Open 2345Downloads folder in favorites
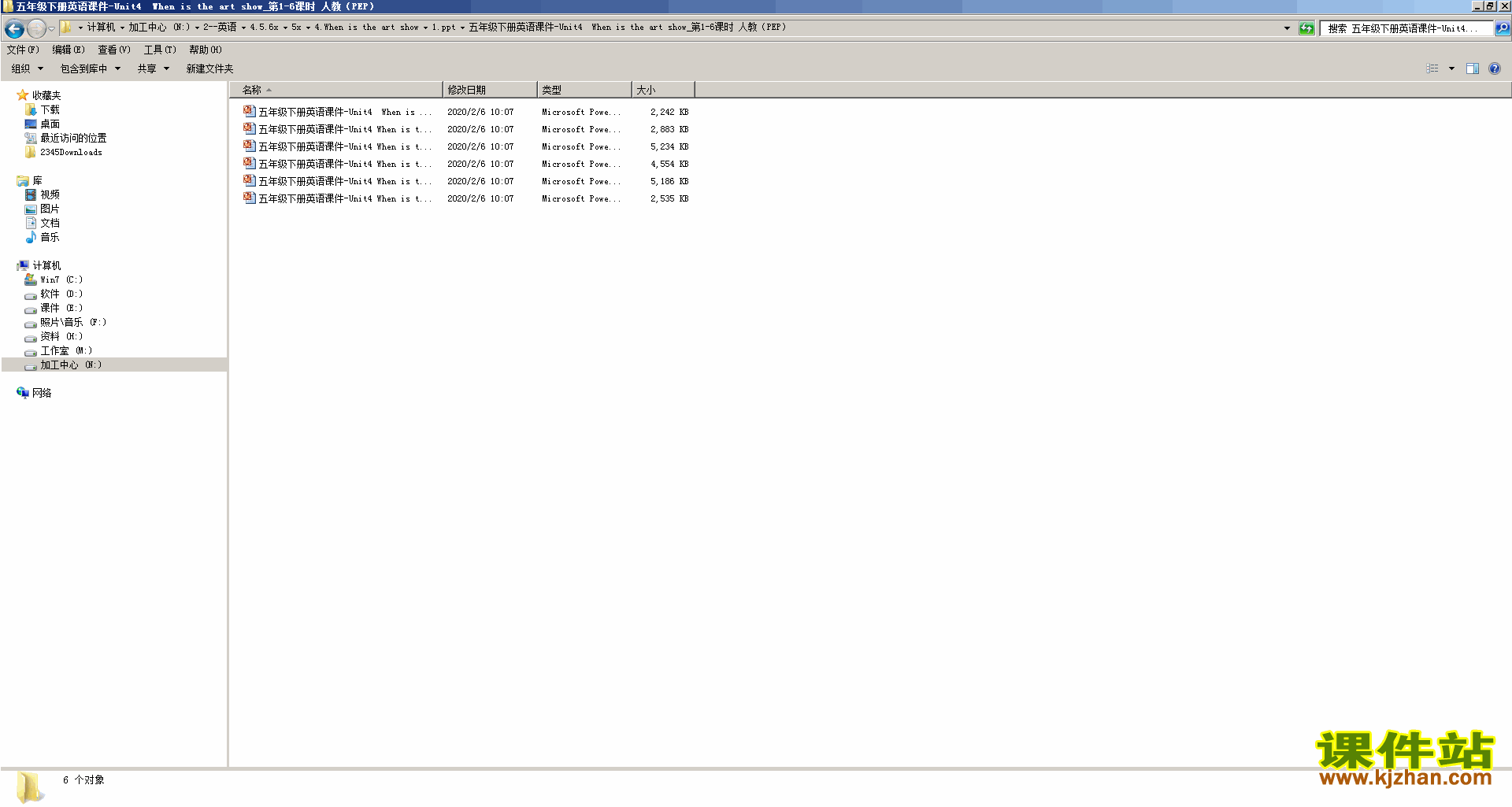 71,152
